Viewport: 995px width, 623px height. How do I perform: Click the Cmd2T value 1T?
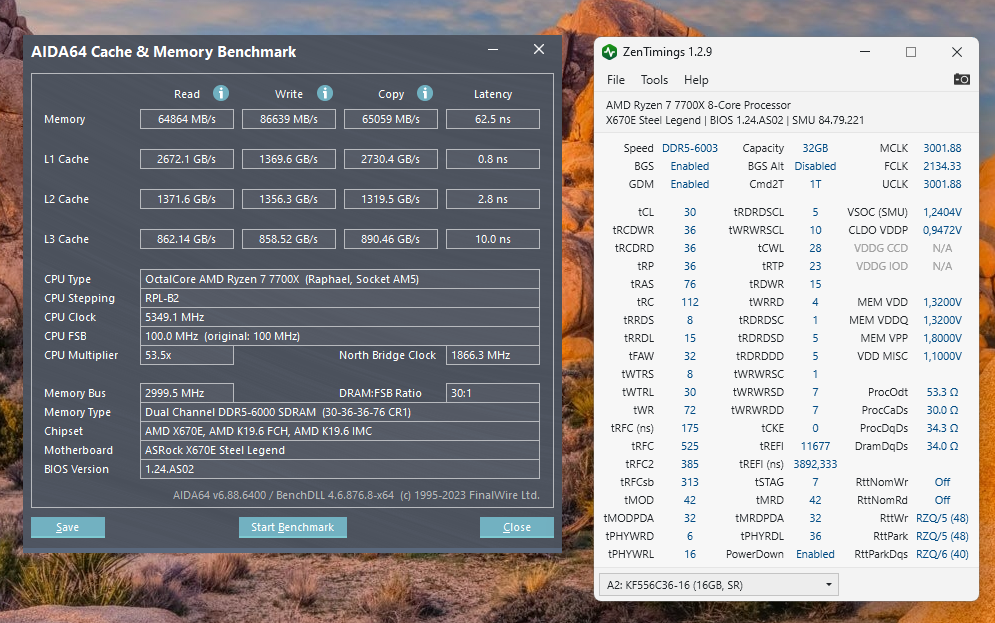pos(815,184)
